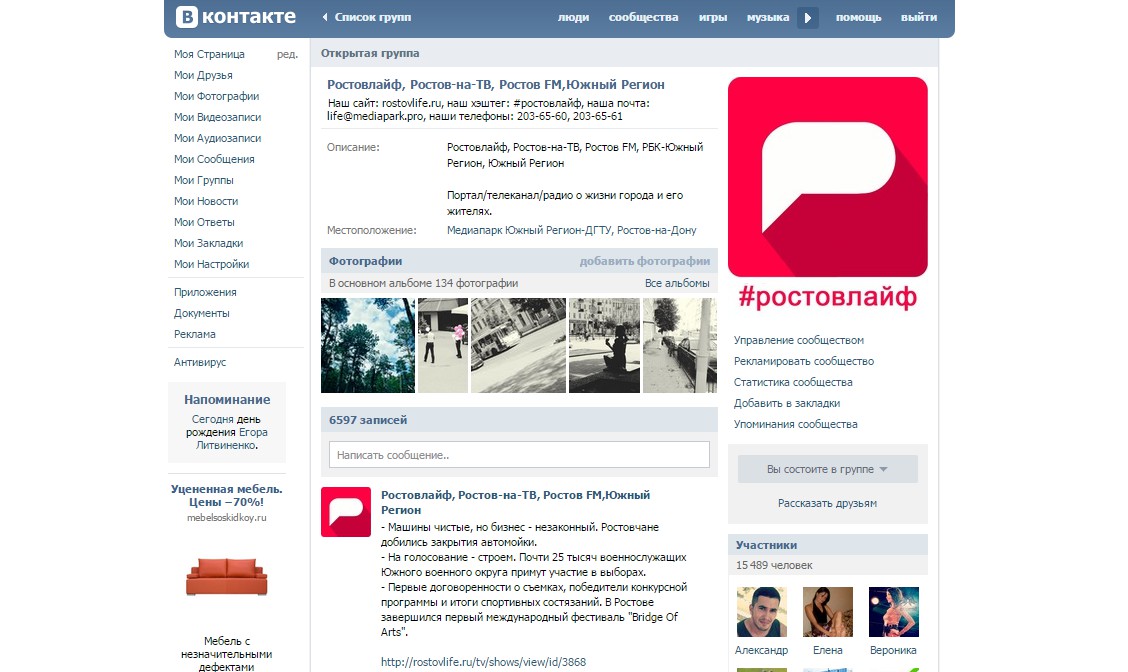Open the tilted street tram photo
The height and width of the screenshot is (672, 1128).
point(519,345)
